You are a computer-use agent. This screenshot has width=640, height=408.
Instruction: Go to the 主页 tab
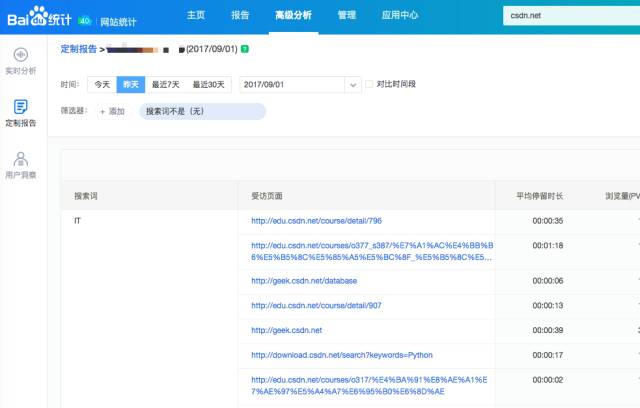point(196,16)
